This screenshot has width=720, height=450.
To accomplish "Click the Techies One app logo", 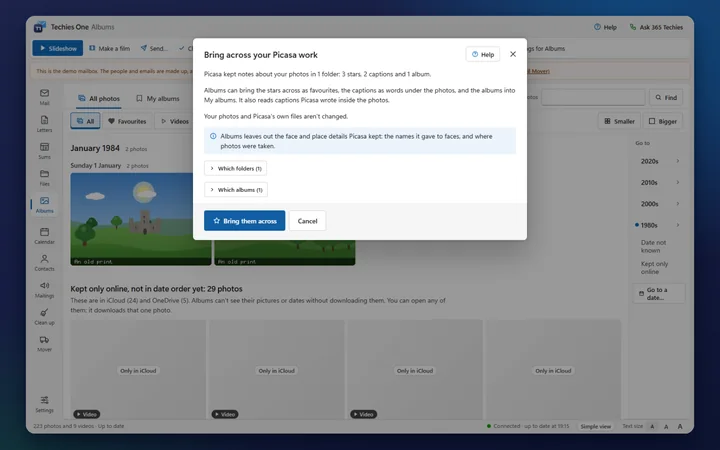I will tap(39, 27).
